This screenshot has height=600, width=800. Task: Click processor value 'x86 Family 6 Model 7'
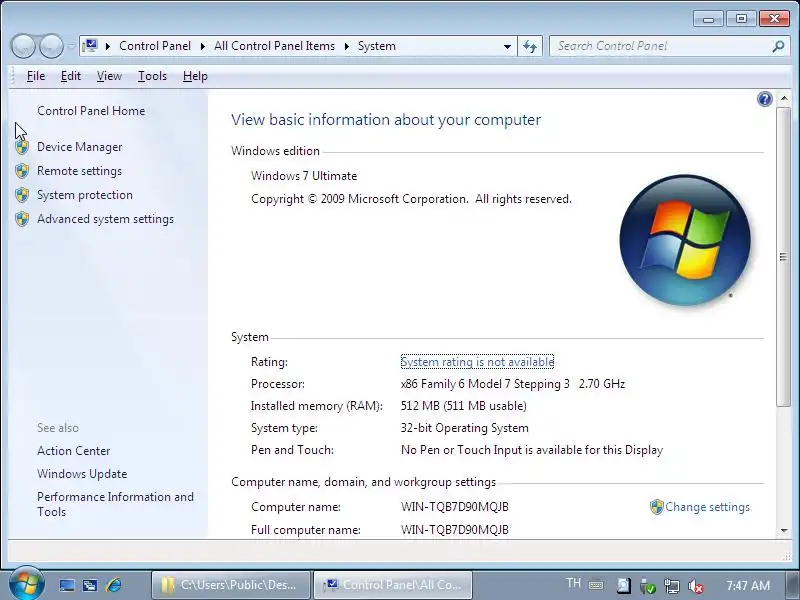[485, 384]
